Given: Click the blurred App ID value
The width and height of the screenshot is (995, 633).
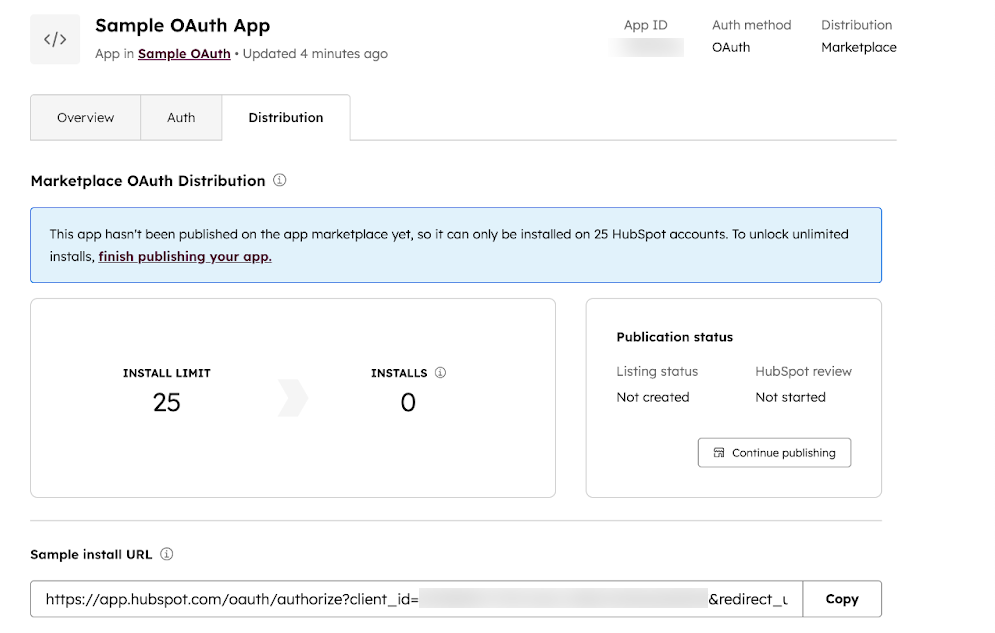Looking at the screenshot, I should click(x=646, y=48).
